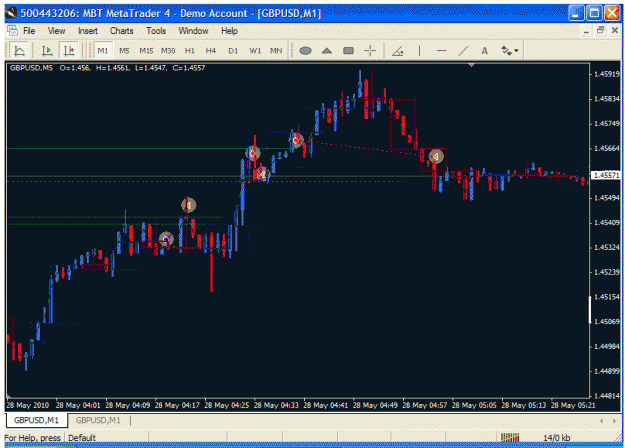Switch to the M15 timeframe
The height and width of the screenshot is (448, 625).
pos(146,51)
